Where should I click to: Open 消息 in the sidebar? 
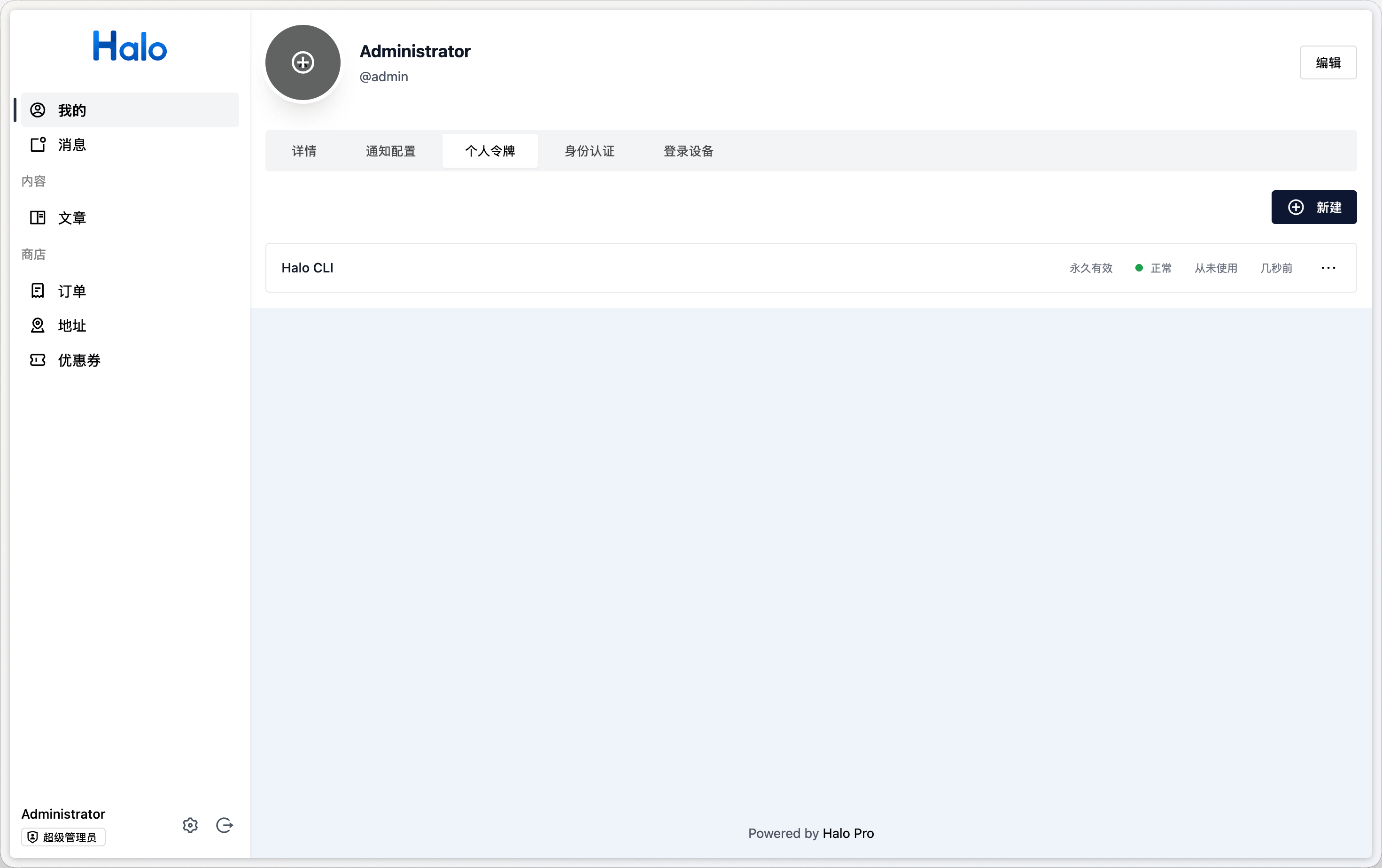130,145
